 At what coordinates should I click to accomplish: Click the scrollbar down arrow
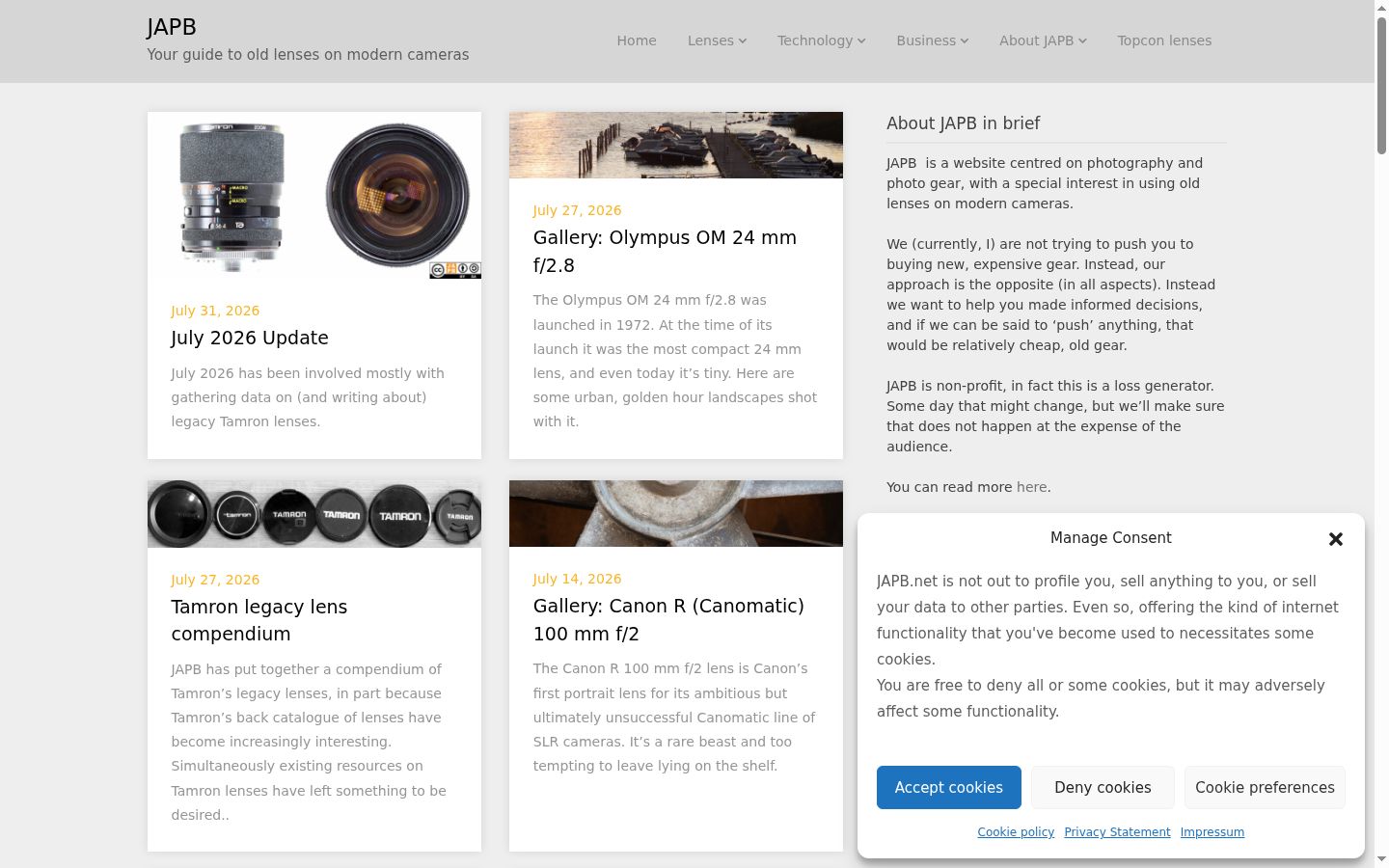1381,859
